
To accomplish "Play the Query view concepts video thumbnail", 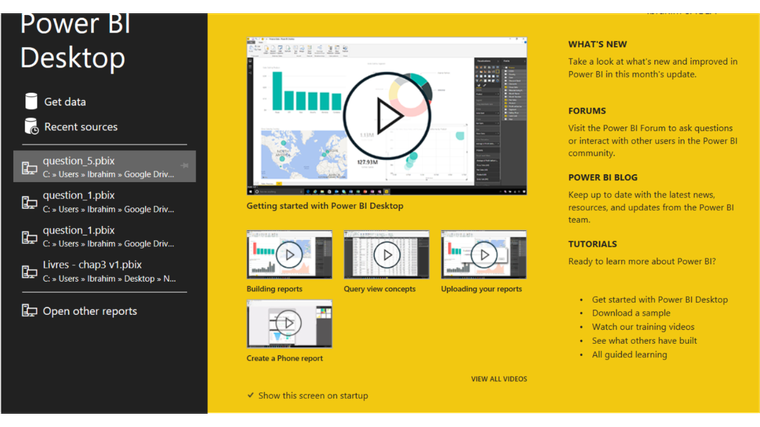I will pyautogui.click(x=386, y=254).
